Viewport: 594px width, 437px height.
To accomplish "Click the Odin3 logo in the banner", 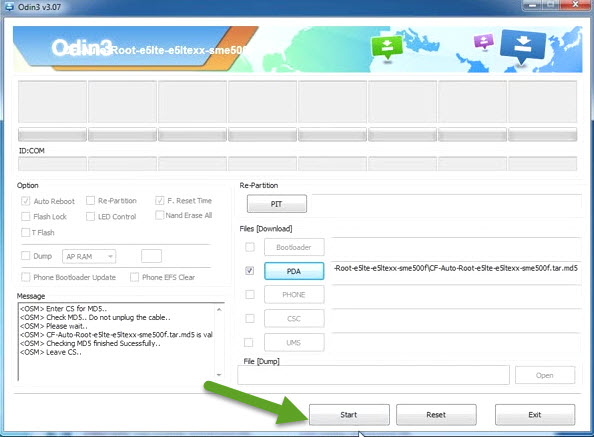I will tap(82, 48).
